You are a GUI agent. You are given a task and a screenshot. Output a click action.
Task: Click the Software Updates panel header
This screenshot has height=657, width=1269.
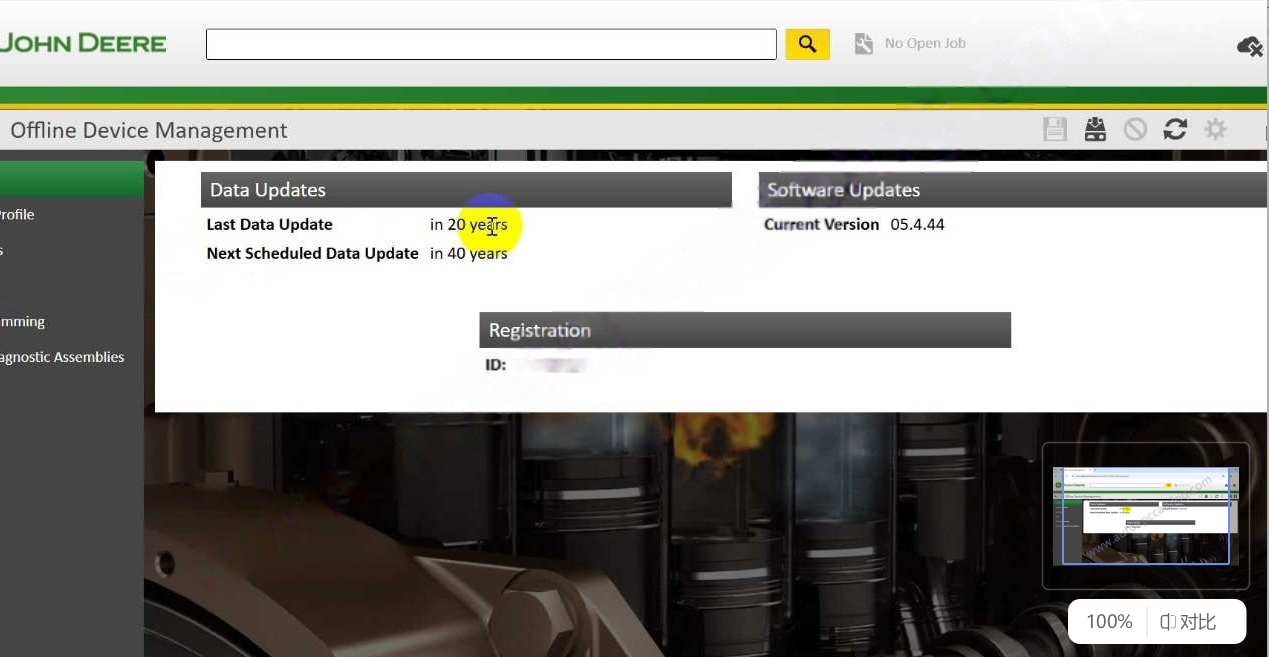pyautogui.click(x=1010, y=189)
